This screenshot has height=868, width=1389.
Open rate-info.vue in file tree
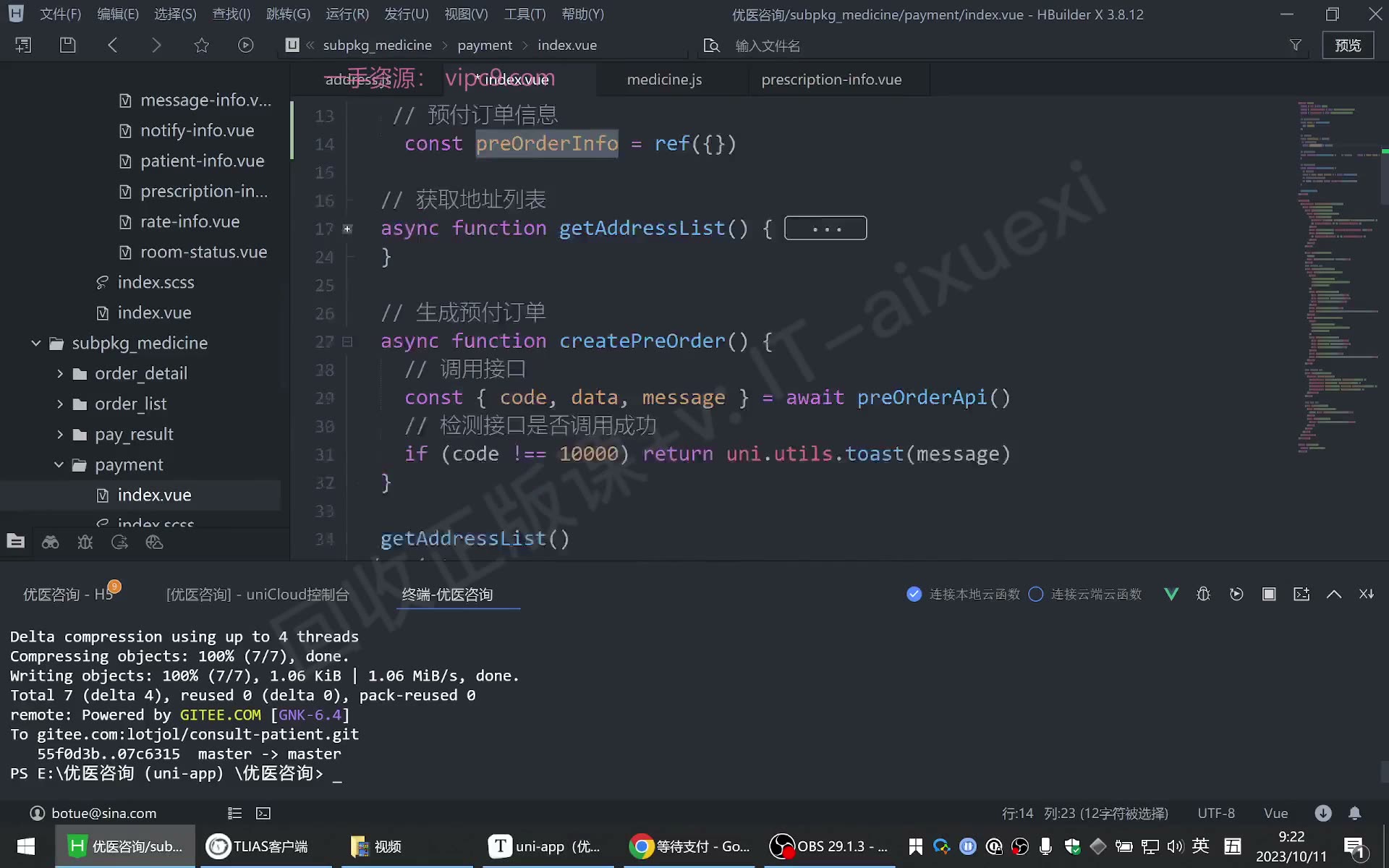pos(190,221)
